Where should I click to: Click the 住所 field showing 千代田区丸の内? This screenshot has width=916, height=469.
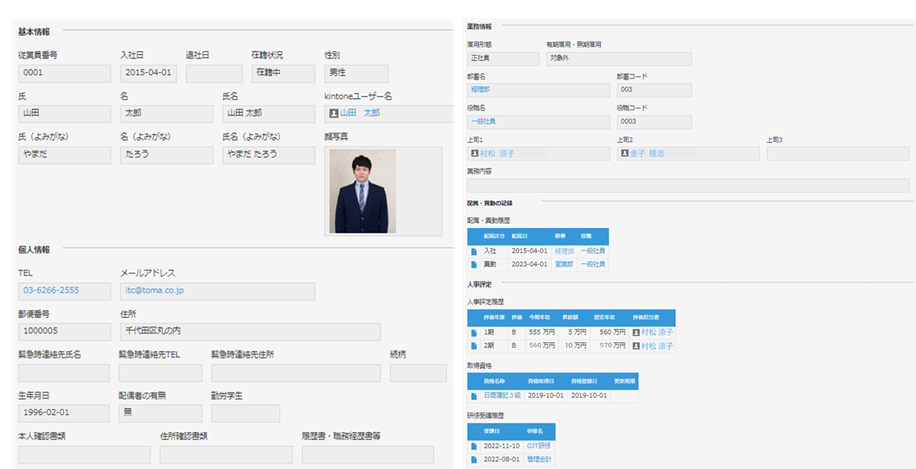(250, 332)
